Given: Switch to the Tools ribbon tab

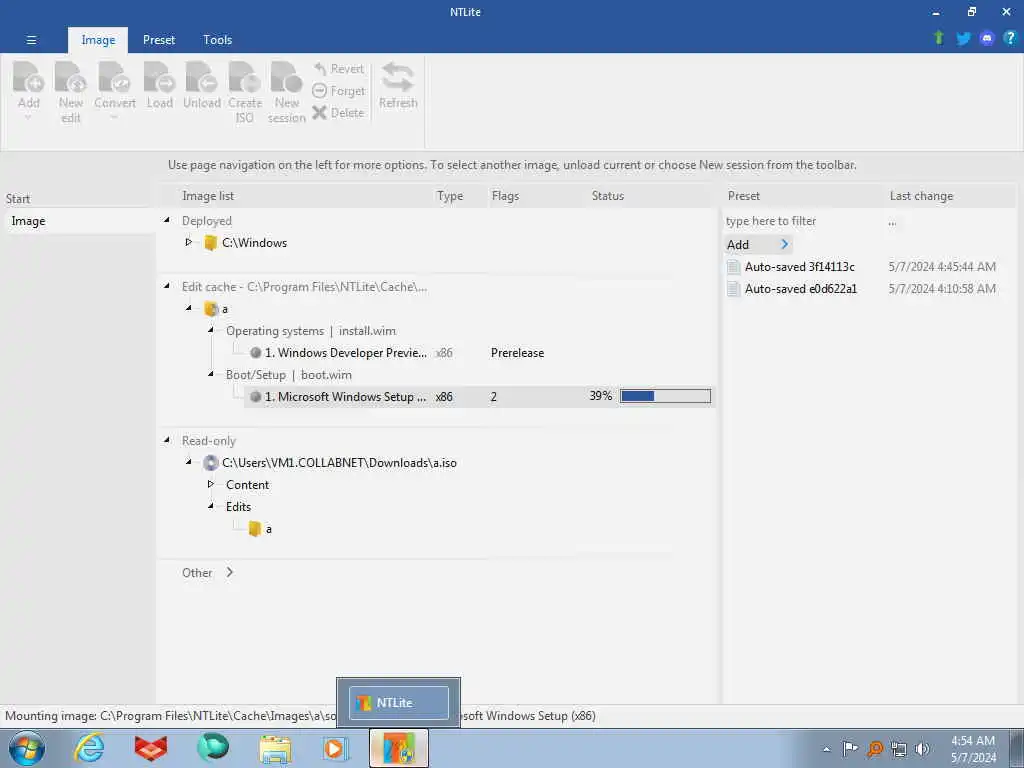Looking at the screenshot, I should (x=217, y=40).
